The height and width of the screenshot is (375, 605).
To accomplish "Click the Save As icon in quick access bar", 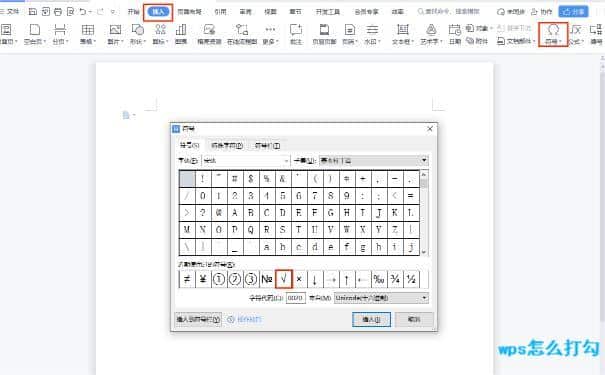I will tap(46, 12).
